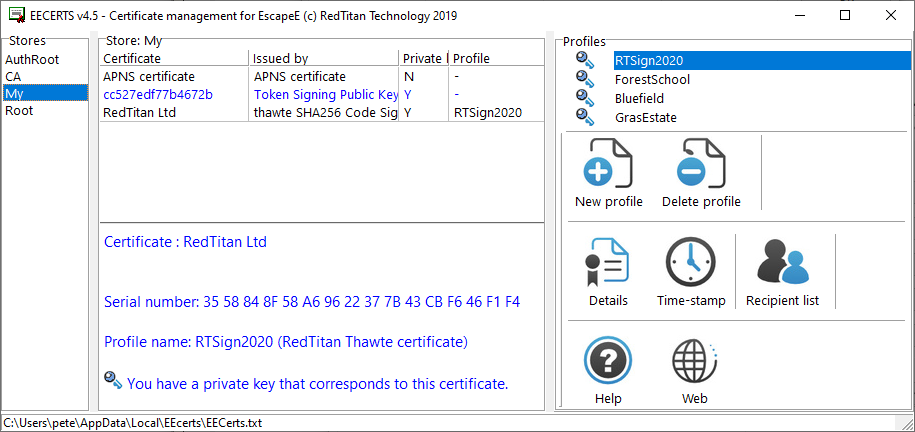915x432 pixels.
Task: Select the RedTitan Ltd certificate row
Action: 322,113
